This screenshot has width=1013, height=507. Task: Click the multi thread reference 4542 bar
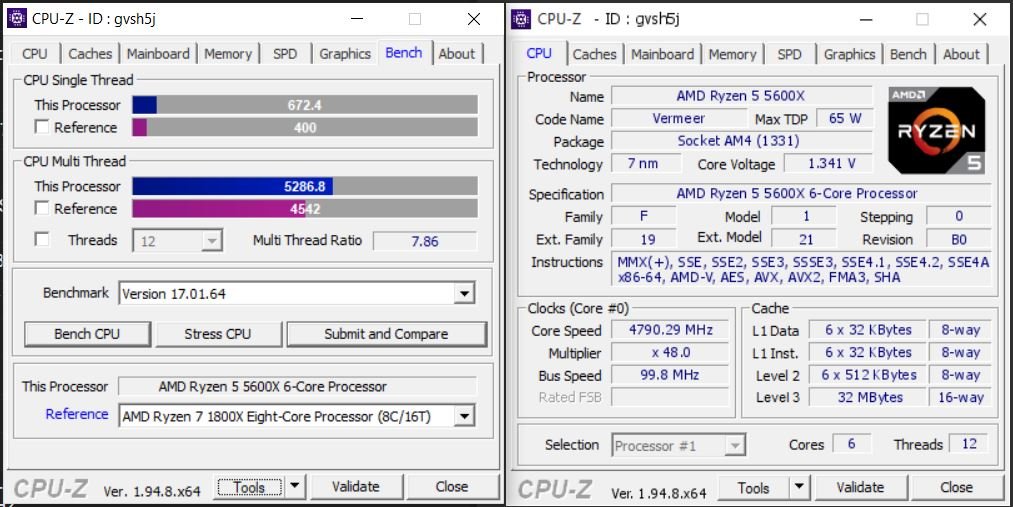point(305,208)
